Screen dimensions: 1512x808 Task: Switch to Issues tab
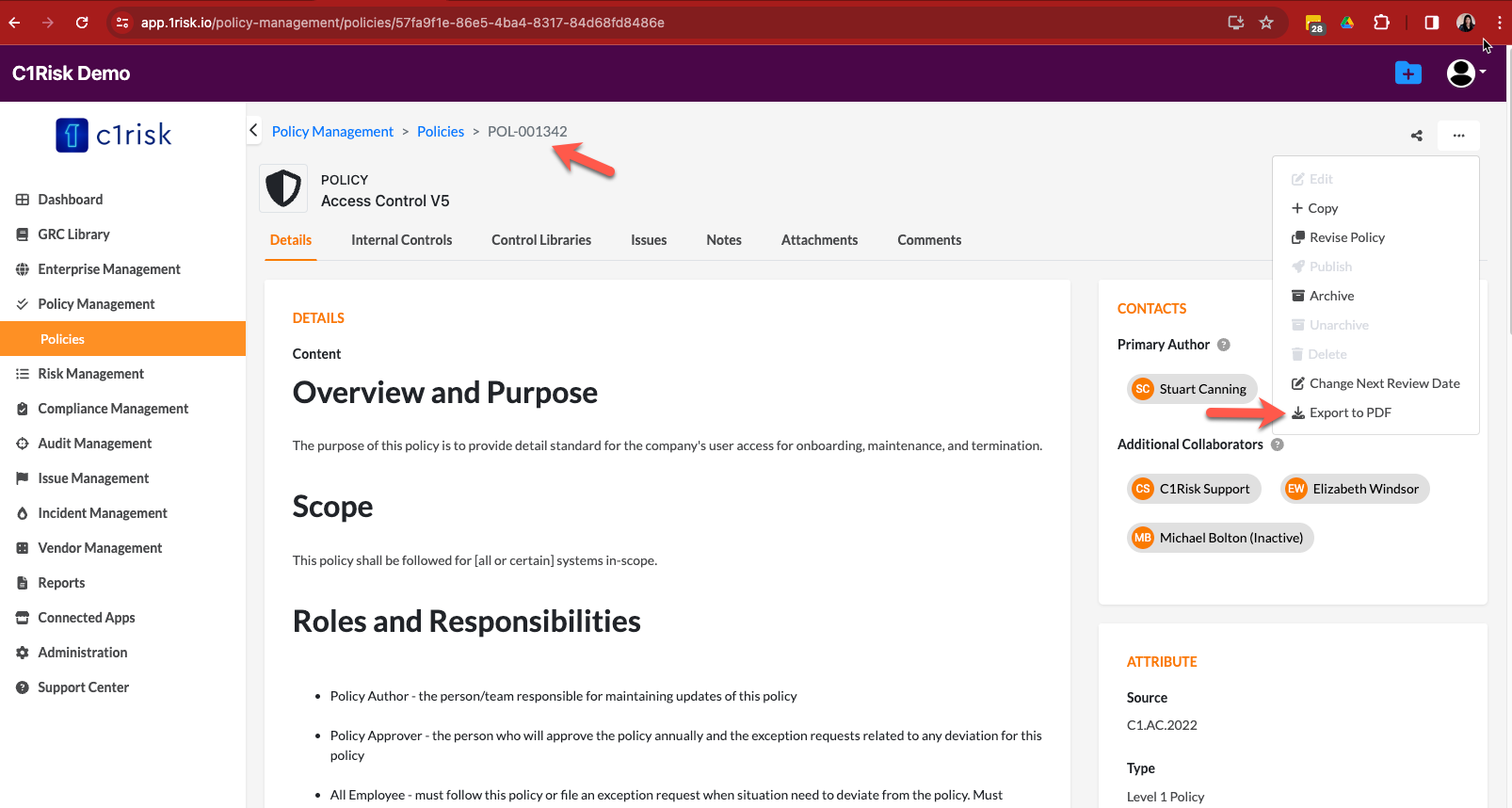point(649,240)
